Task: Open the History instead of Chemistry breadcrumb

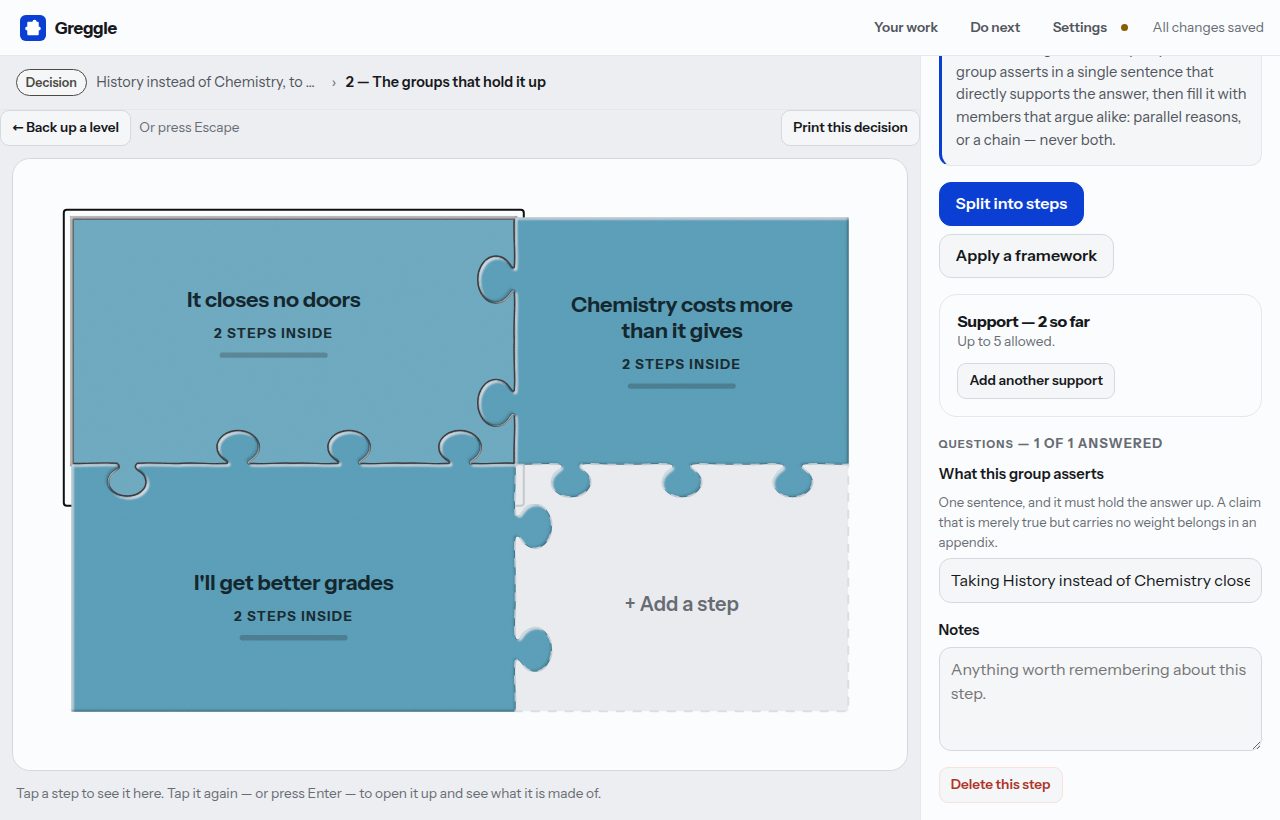Action: tap(206, 82)
